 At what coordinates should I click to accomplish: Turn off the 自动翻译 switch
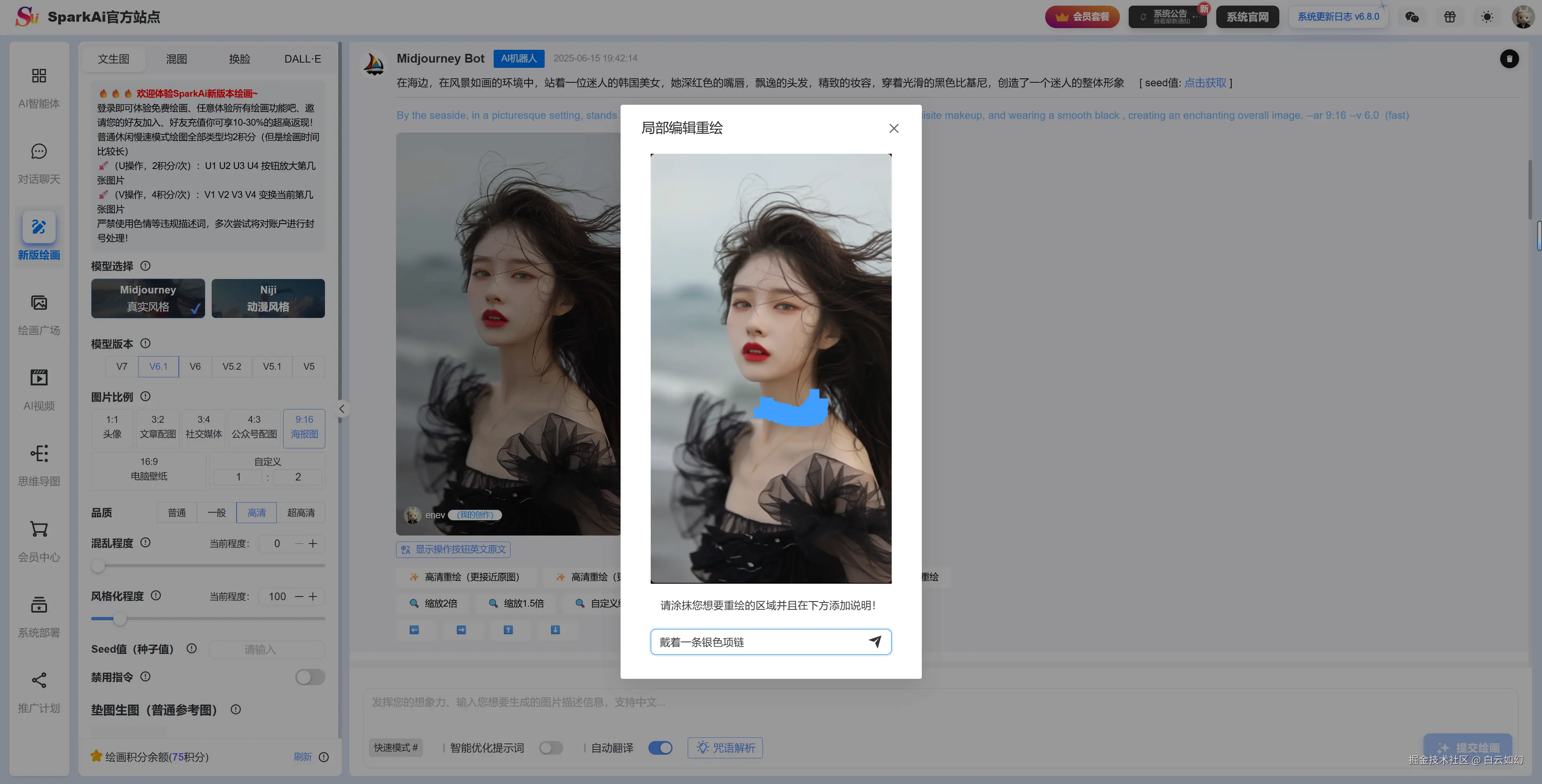660,747
